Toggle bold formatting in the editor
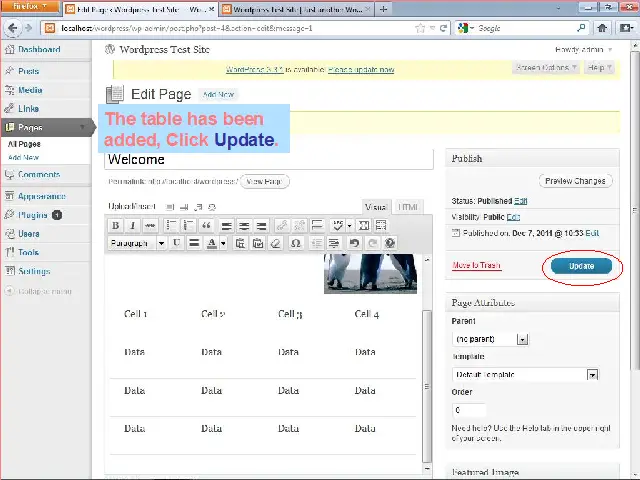The width and height of the screenshot is (640, 480). [x=116, y=225]
